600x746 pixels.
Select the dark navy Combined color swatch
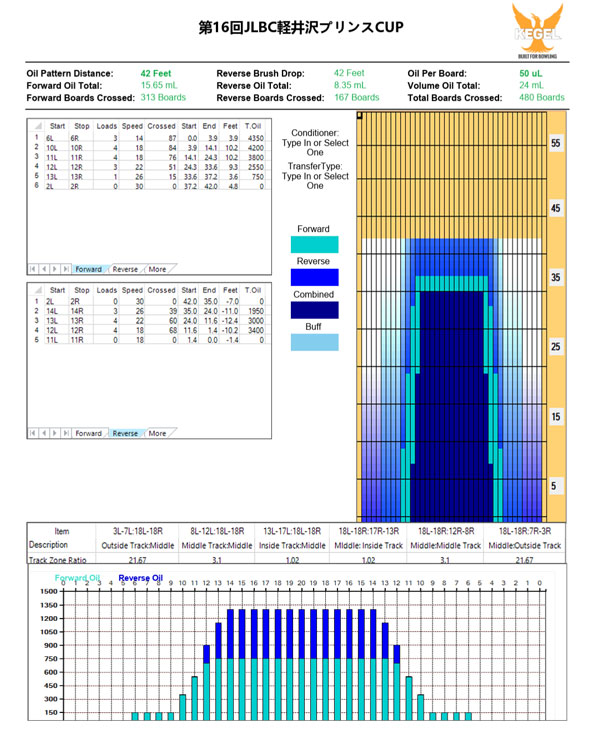point(315,310)
